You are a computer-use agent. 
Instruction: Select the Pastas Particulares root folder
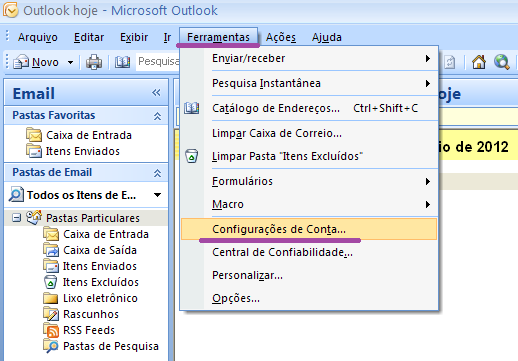coord(93,218)
